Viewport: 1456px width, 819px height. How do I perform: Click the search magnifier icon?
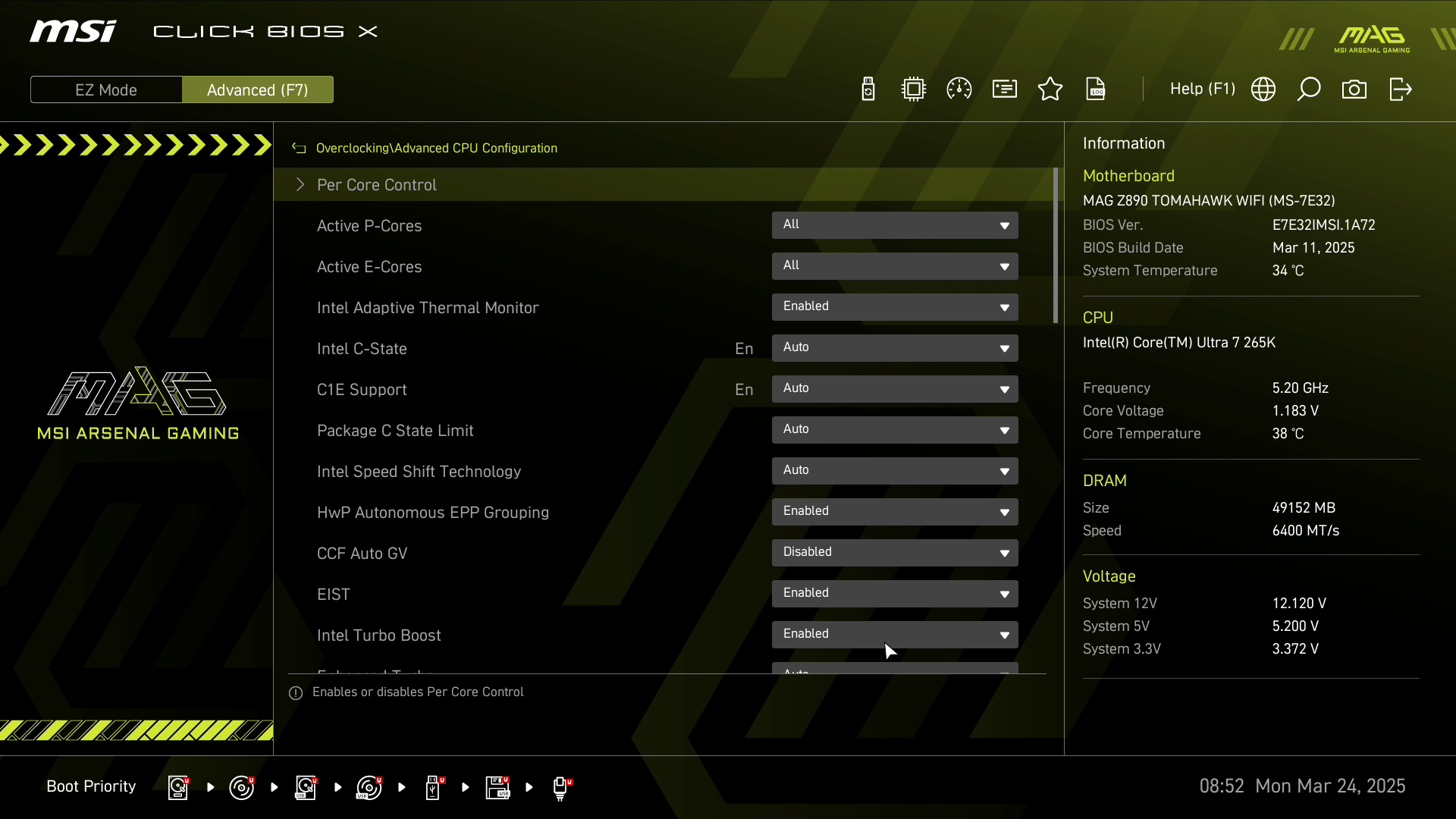[1309, 89]
